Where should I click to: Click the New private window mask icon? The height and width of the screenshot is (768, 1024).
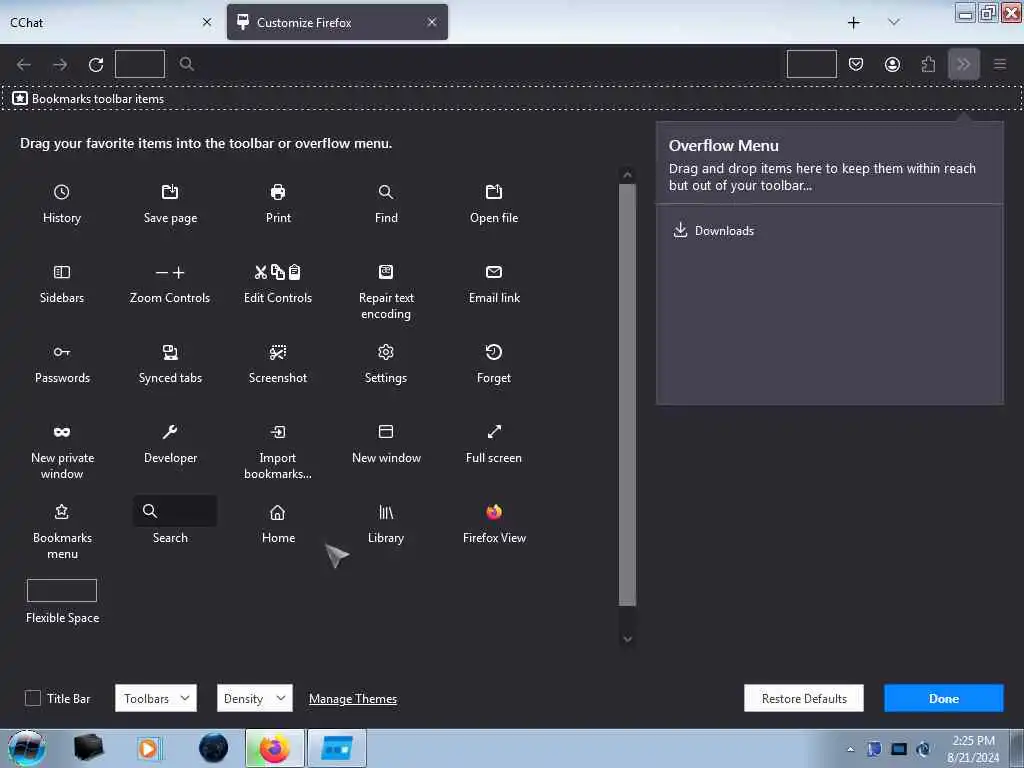pos(61,432)
